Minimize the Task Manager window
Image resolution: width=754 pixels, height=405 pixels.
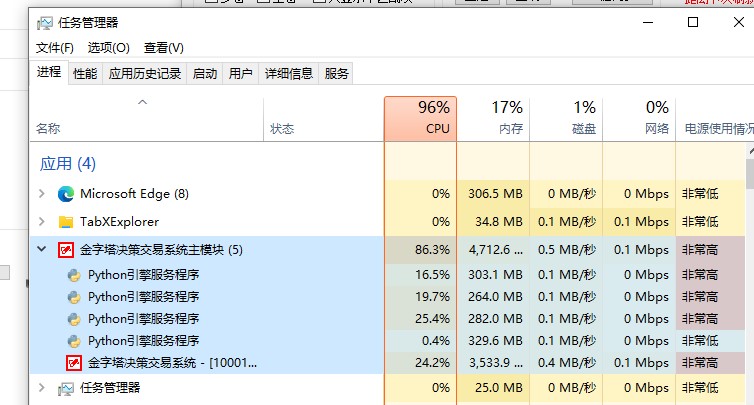coord(648,22)
